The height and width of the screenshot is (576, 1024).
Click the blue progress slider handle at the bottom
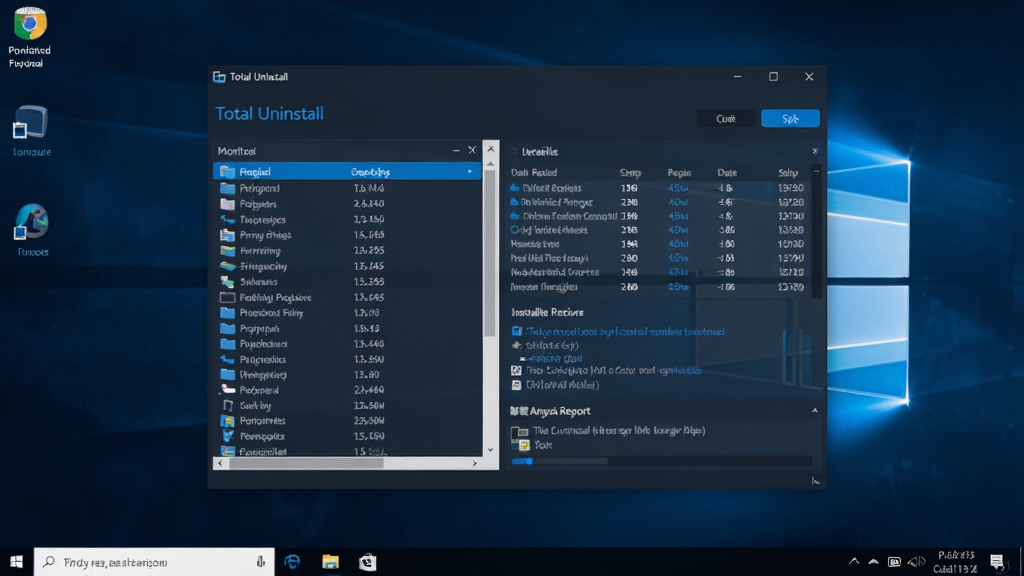529,461
